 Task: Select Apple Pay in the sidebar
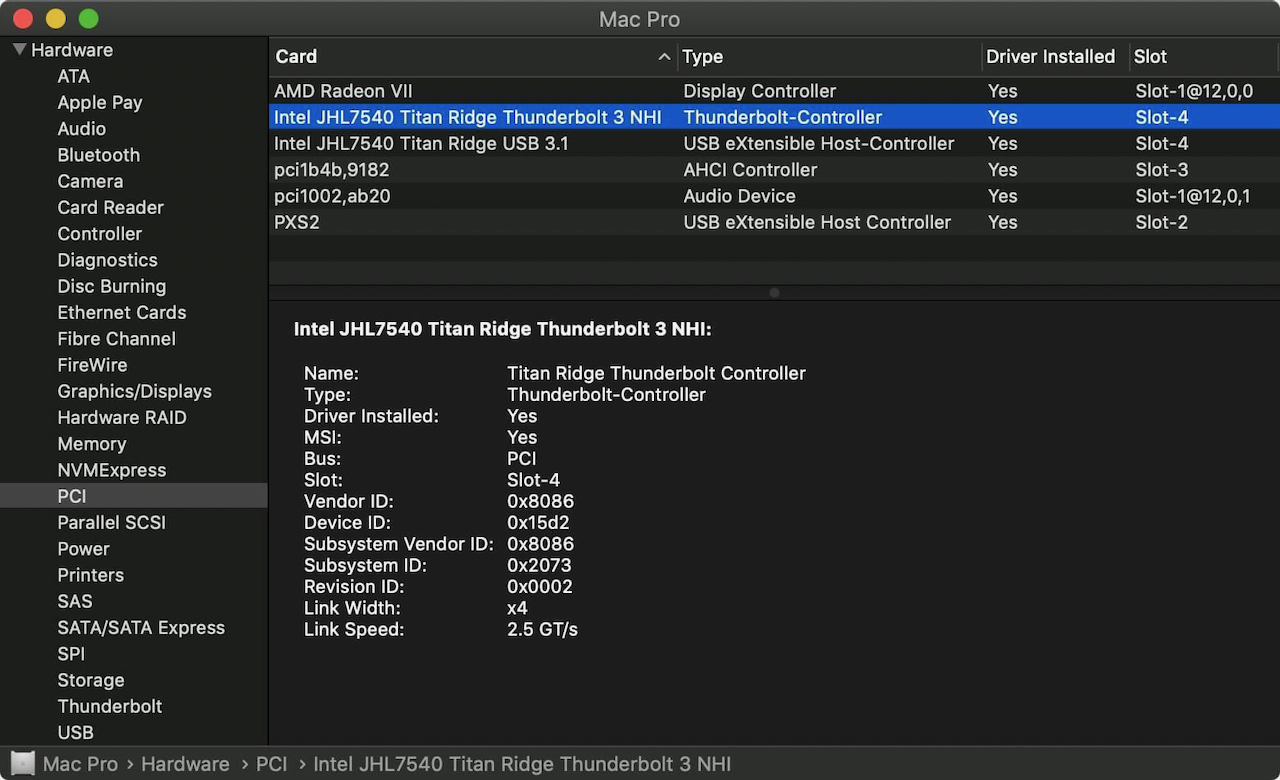coord(100,102)
